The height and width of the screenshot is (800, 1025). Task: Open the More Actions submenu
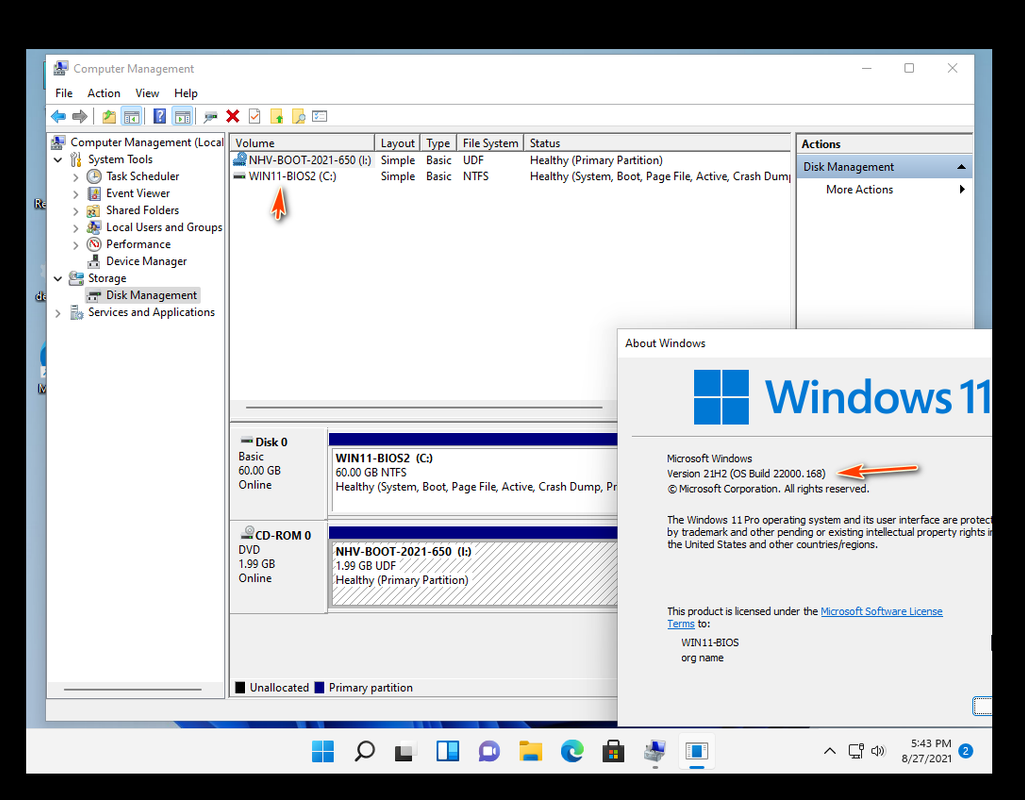point(884,190)
